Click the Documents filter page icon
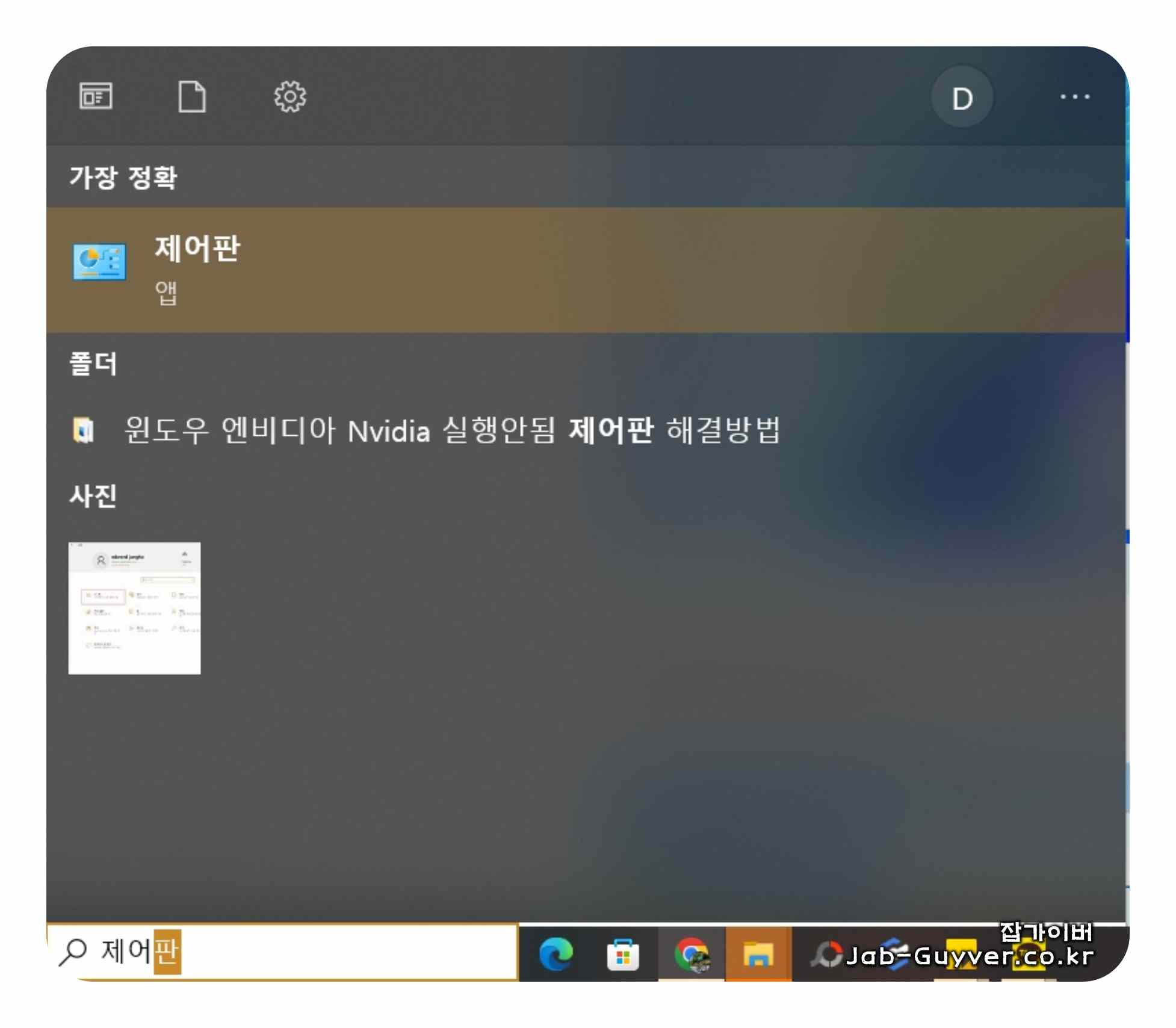 coord(192,96)
